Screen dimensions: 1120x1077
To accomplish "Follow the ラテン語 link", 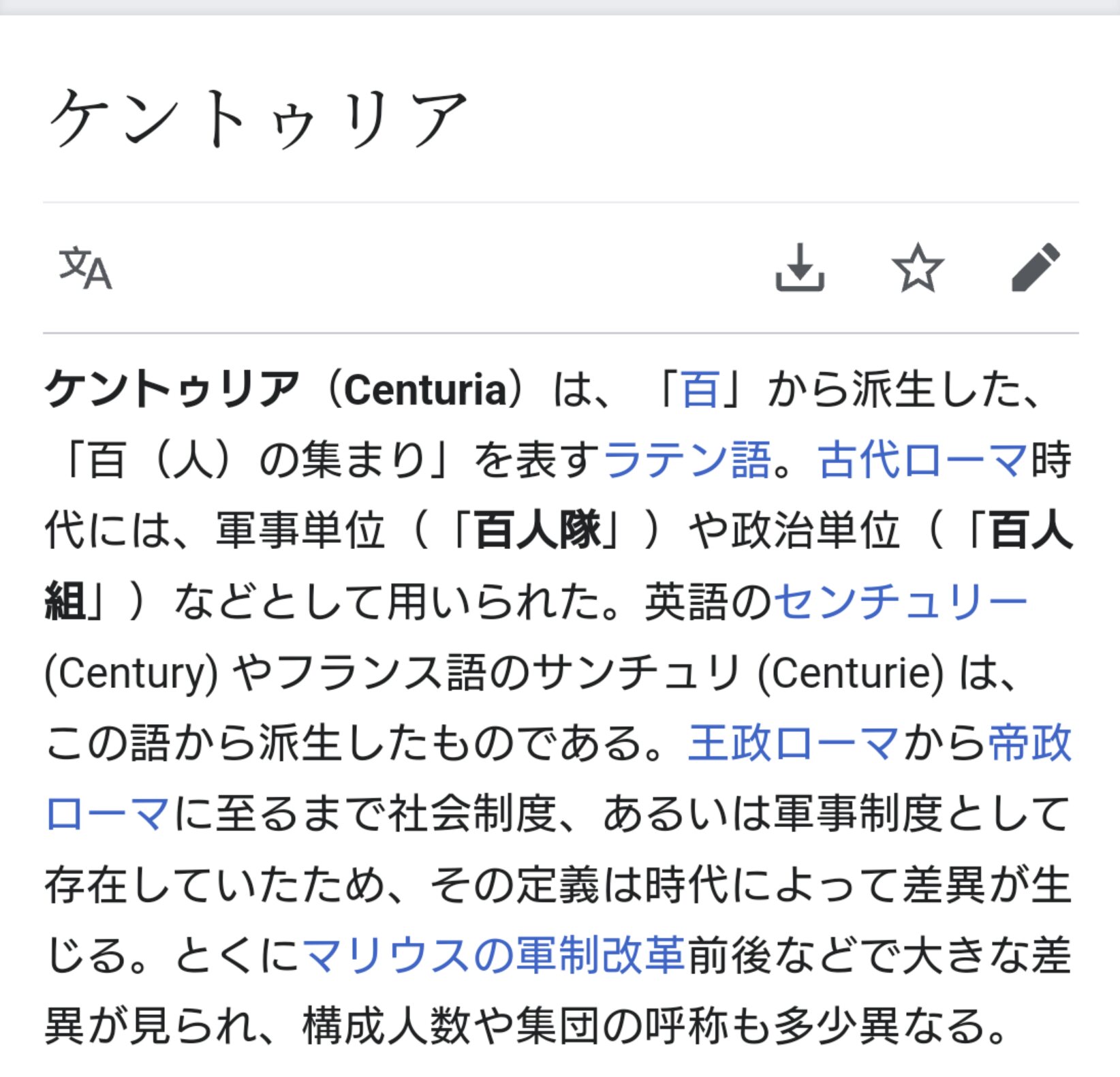I will pyautogui.click(x=687, y=460).
